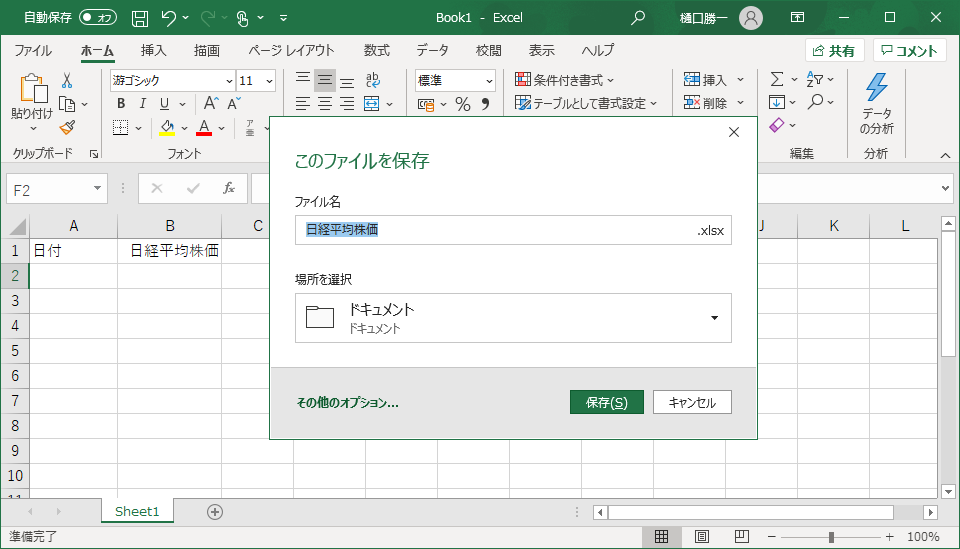Open the 挿入 ribbon tab

click(x=153, y=50)
